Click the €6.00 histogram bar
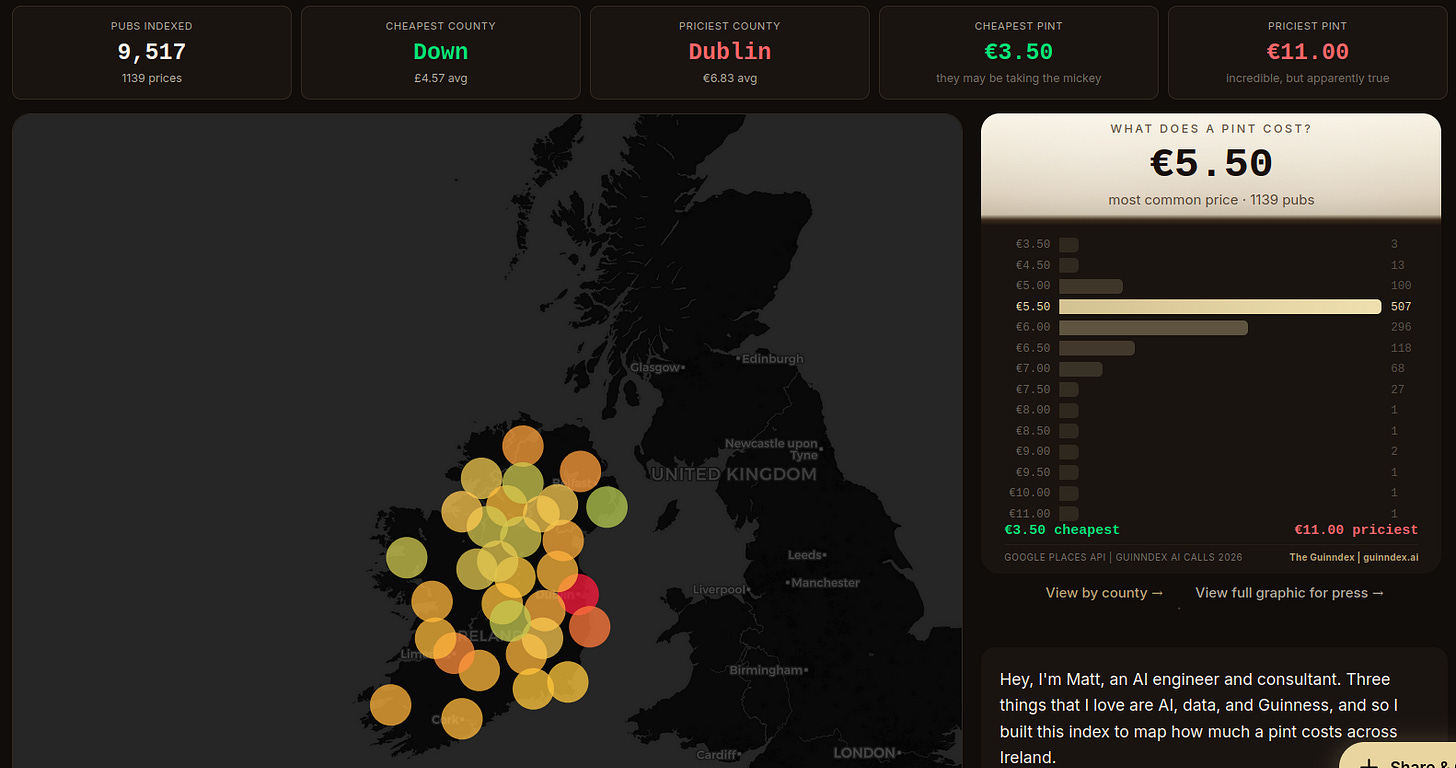 point(1153,327)
